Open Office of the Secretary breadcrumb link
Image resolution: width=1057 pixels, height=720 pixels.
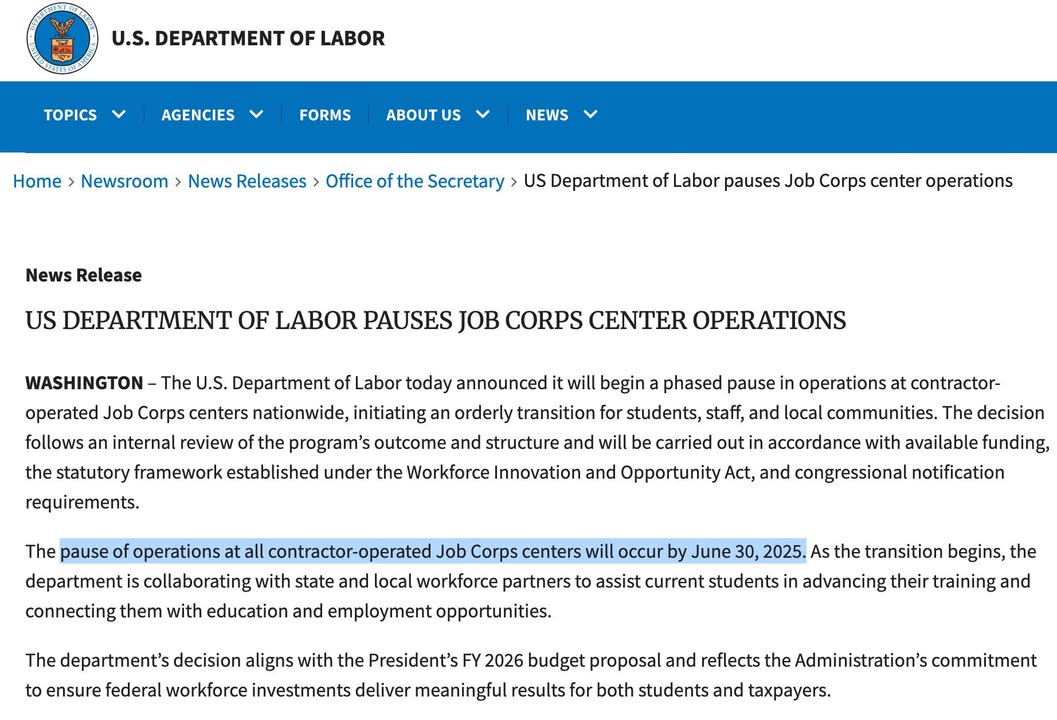[415, 181]
